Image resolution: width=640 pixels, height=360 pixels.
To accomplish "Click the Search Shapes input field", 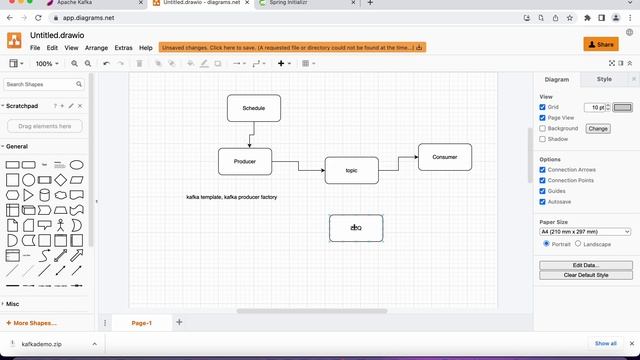I will coord(40,84).
